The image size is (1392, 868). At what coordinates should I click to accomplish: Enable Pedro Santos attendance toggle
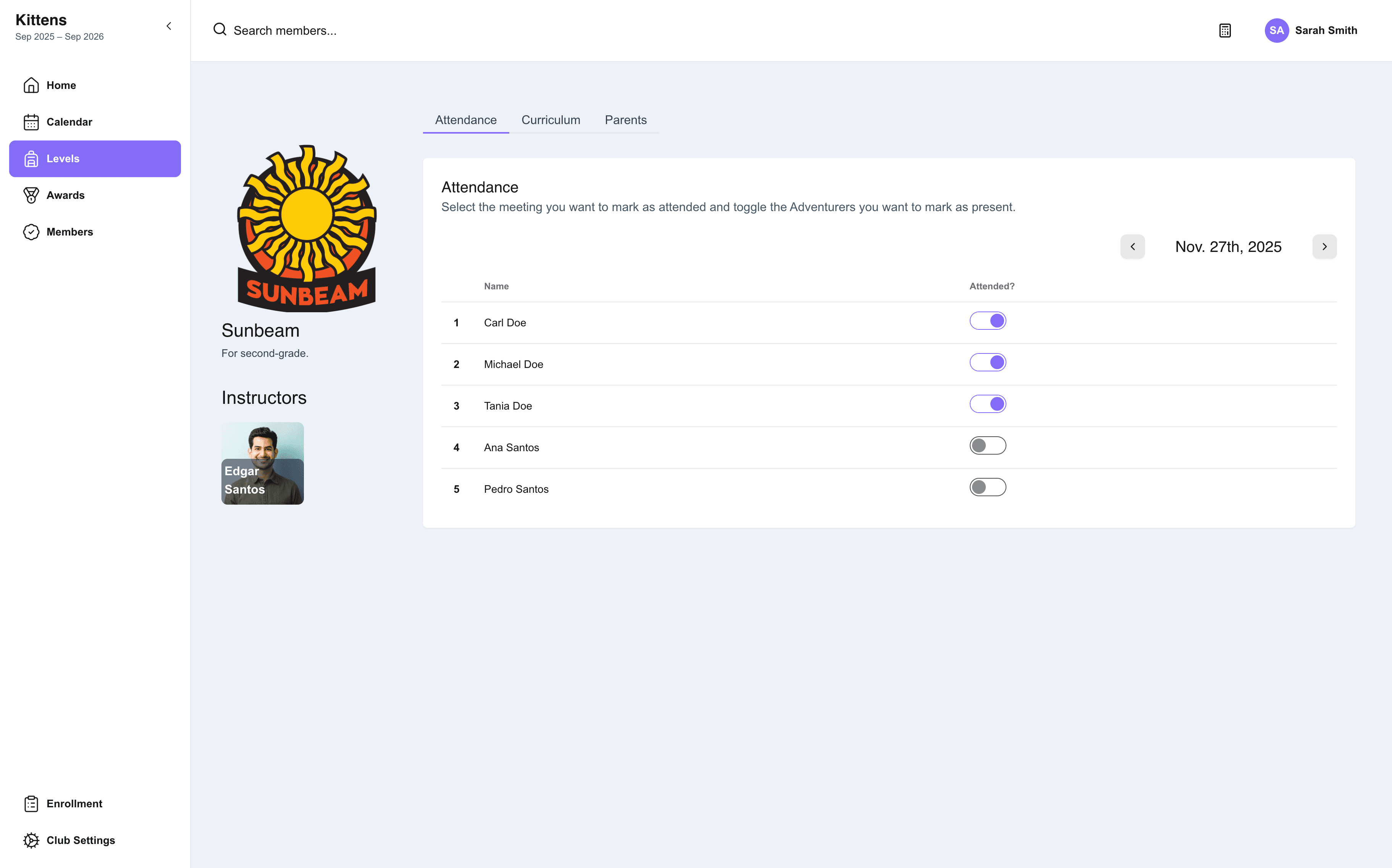tap(987, 487)
